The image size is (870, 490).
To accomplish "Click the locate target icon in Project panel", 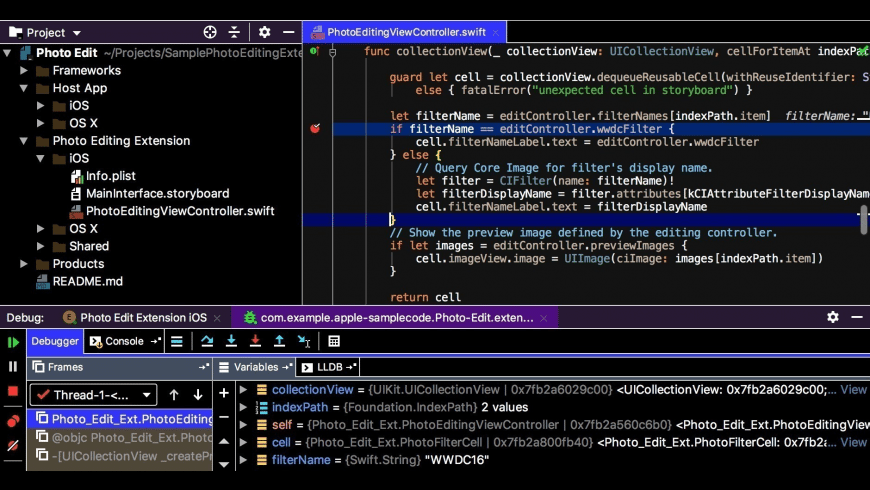I will [x=210, y=32].
